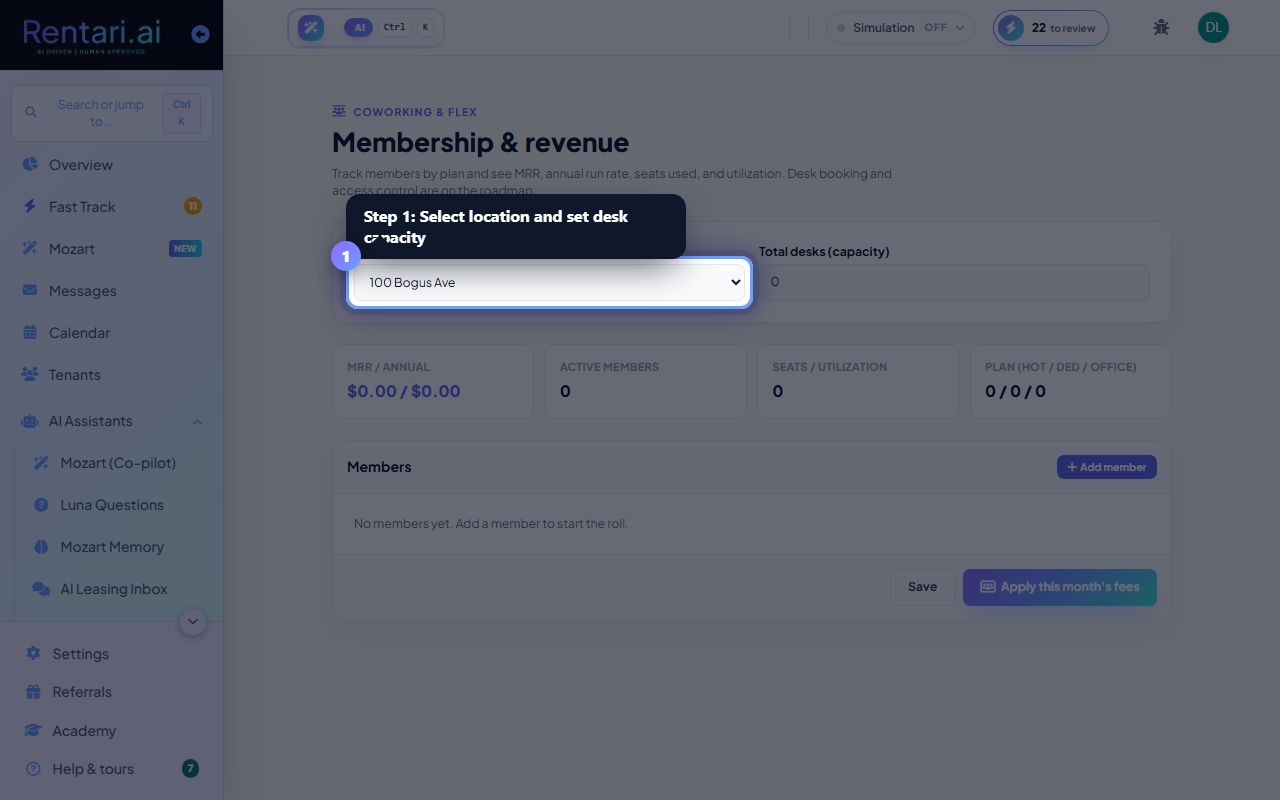Open Luna Questions in the sidebar
The image size is (1280, 800).
coord(111,505)
